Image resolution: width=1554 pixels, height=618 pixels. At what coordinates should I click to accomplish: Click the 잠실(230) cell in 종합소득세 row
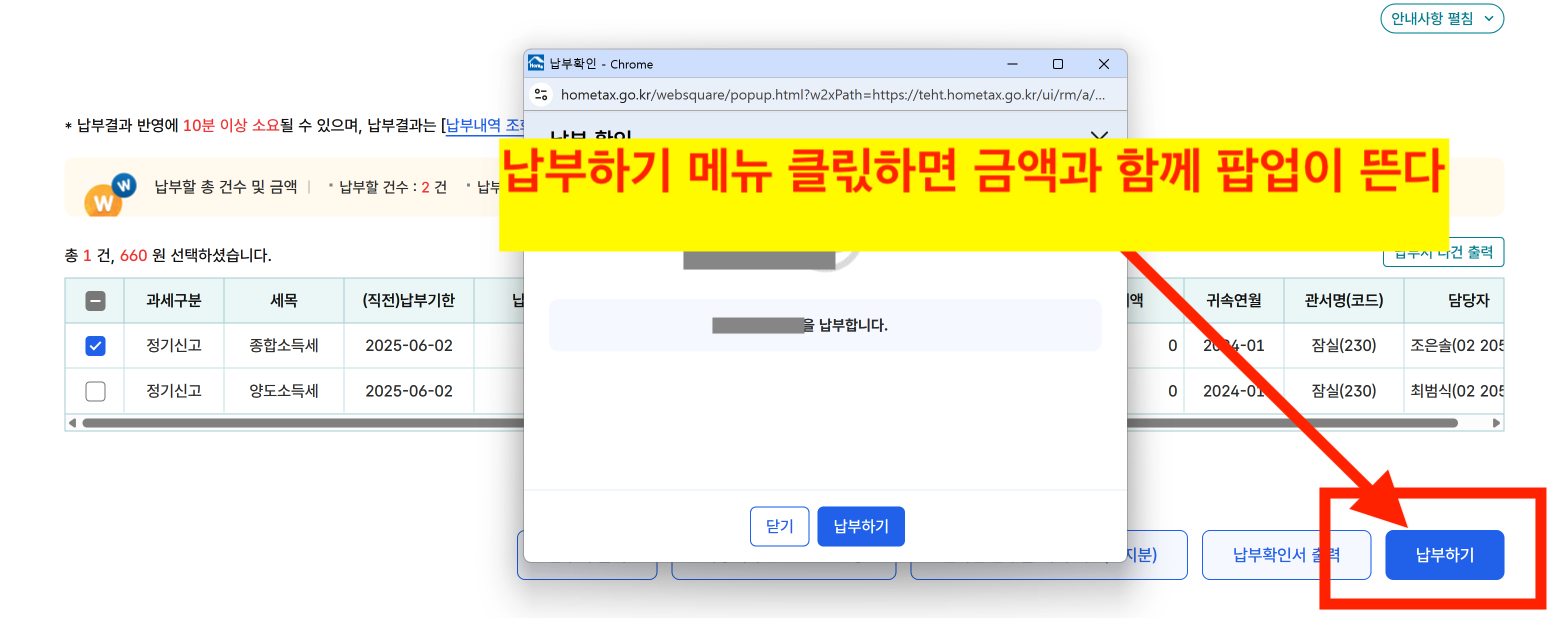[1342, 345]
